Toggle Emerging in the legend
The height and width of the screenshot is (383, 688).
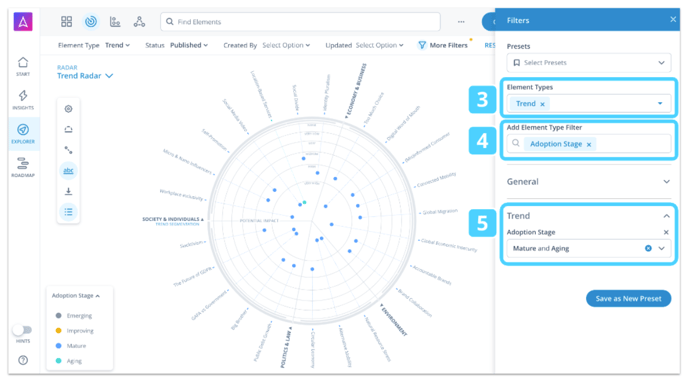point(74,315)
